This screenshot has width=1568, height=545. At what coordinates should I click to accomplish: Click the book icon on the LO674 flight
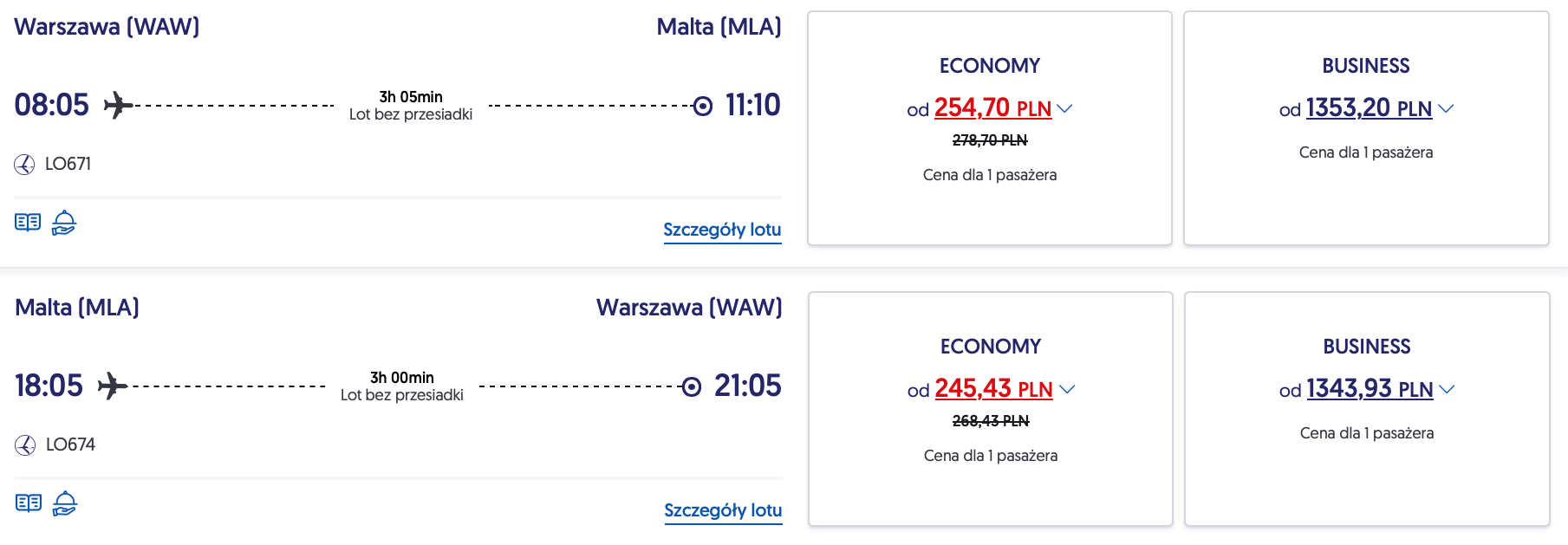click(29, 503)
